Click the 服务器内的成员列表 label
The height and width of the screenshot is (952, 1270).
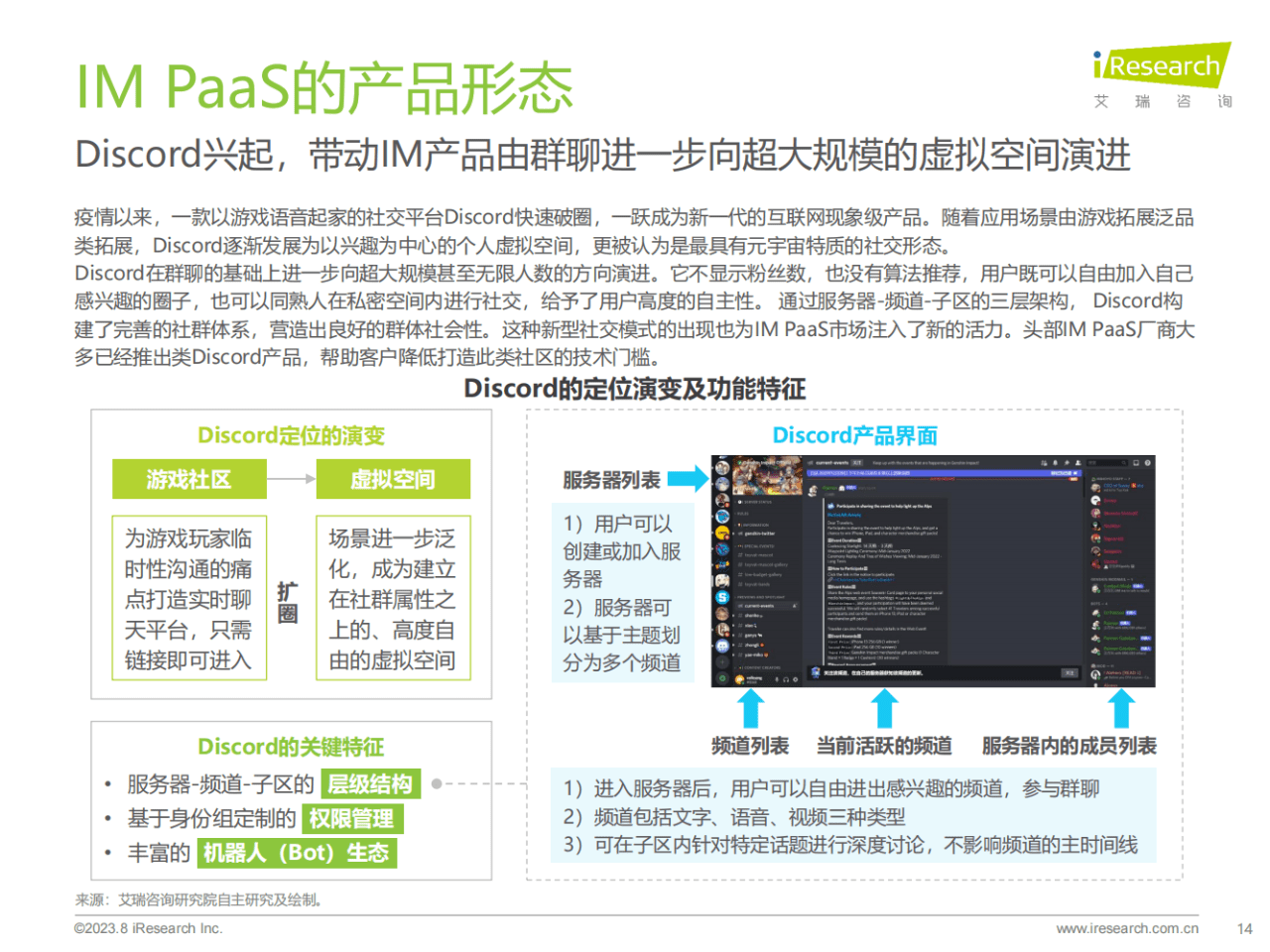(1070, 746)
